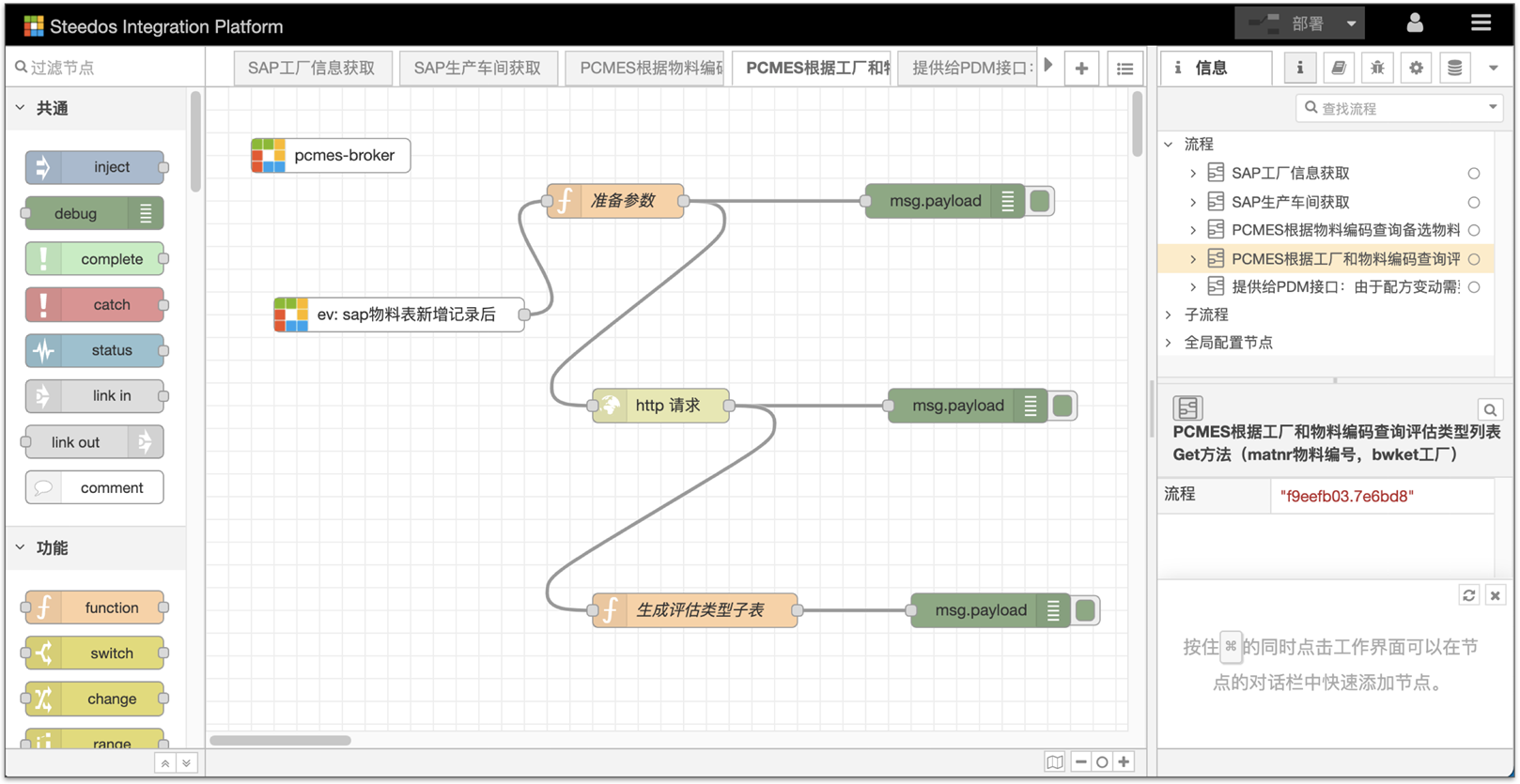Click the info icon in sidebar
The width and height of the screenshot is (1520, 784).
[x=1300, y=68]
